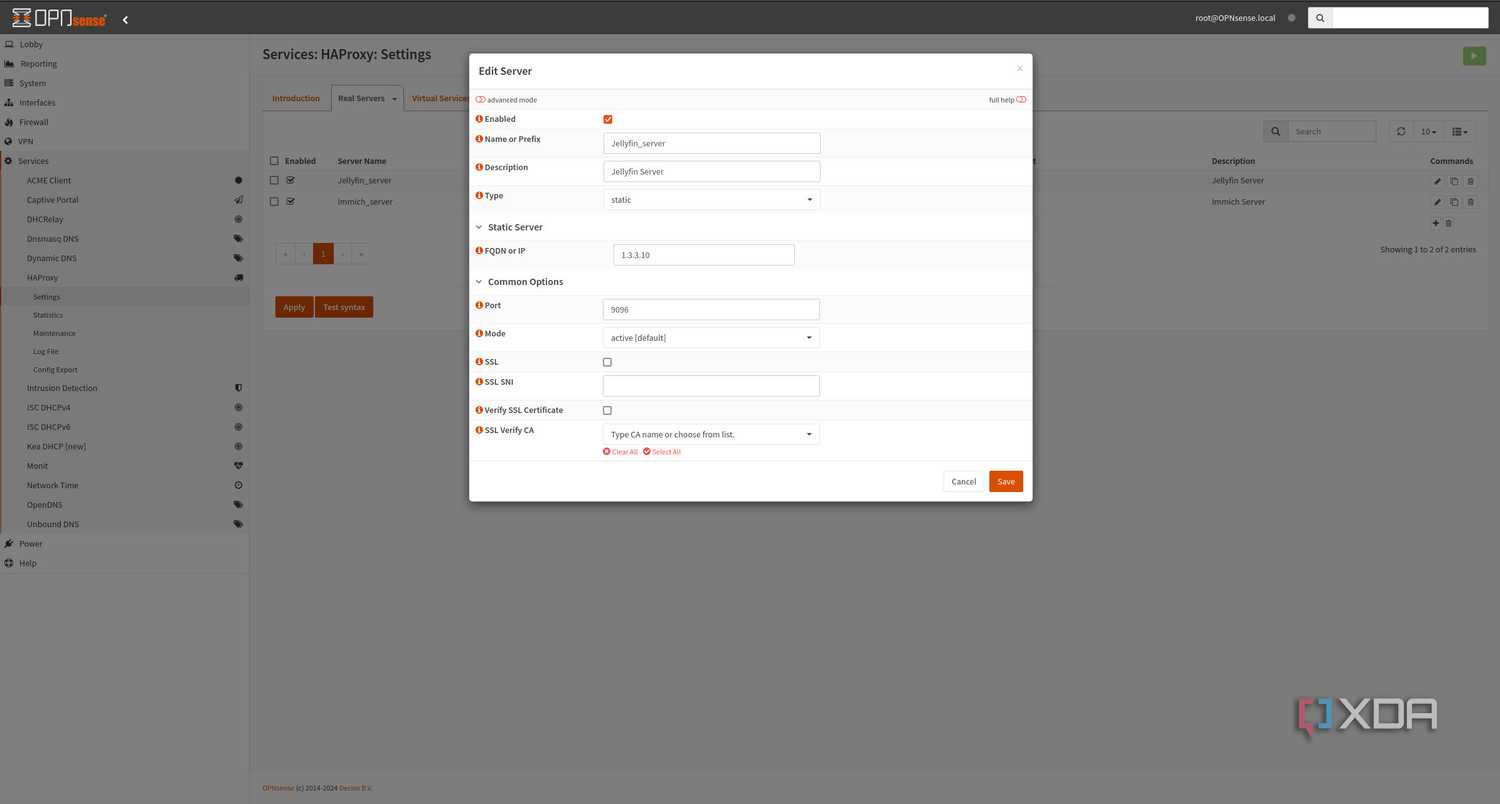
Task: Delete selected servers with the bottom trash icon
Action: 1449,223
